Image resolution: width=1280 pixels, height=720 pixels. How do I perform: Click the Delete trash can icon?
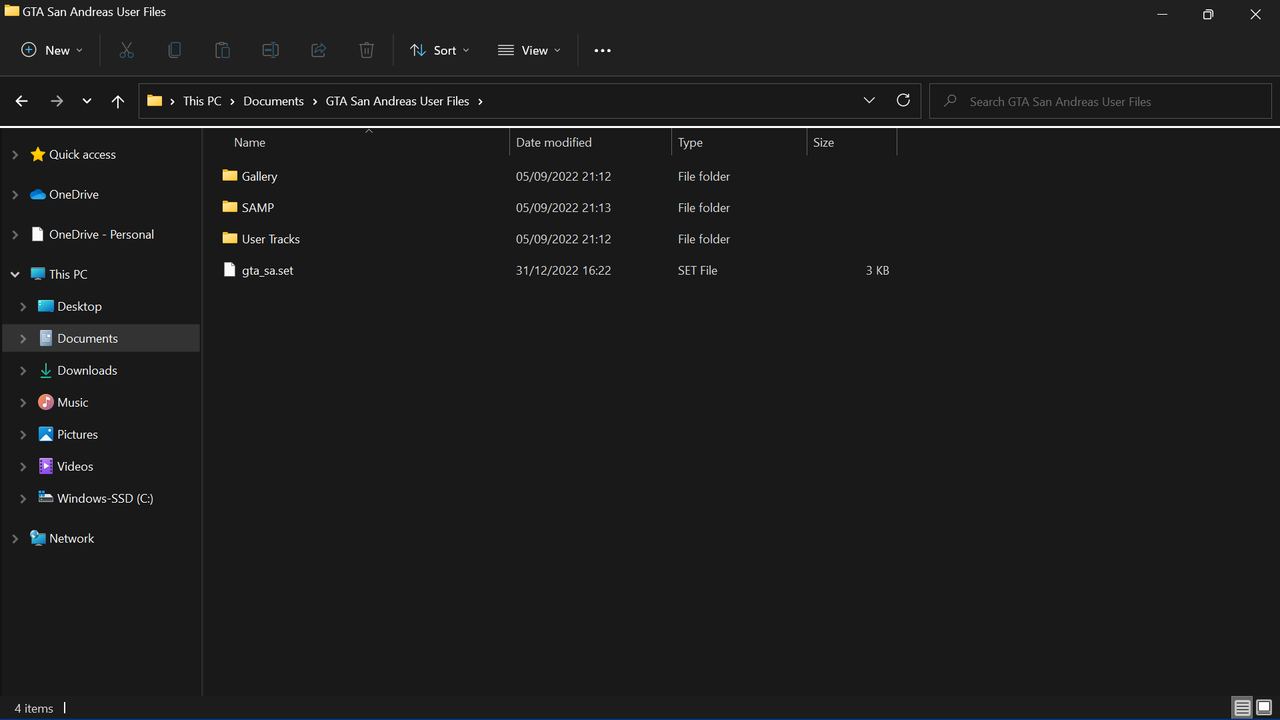coord(366,50)
